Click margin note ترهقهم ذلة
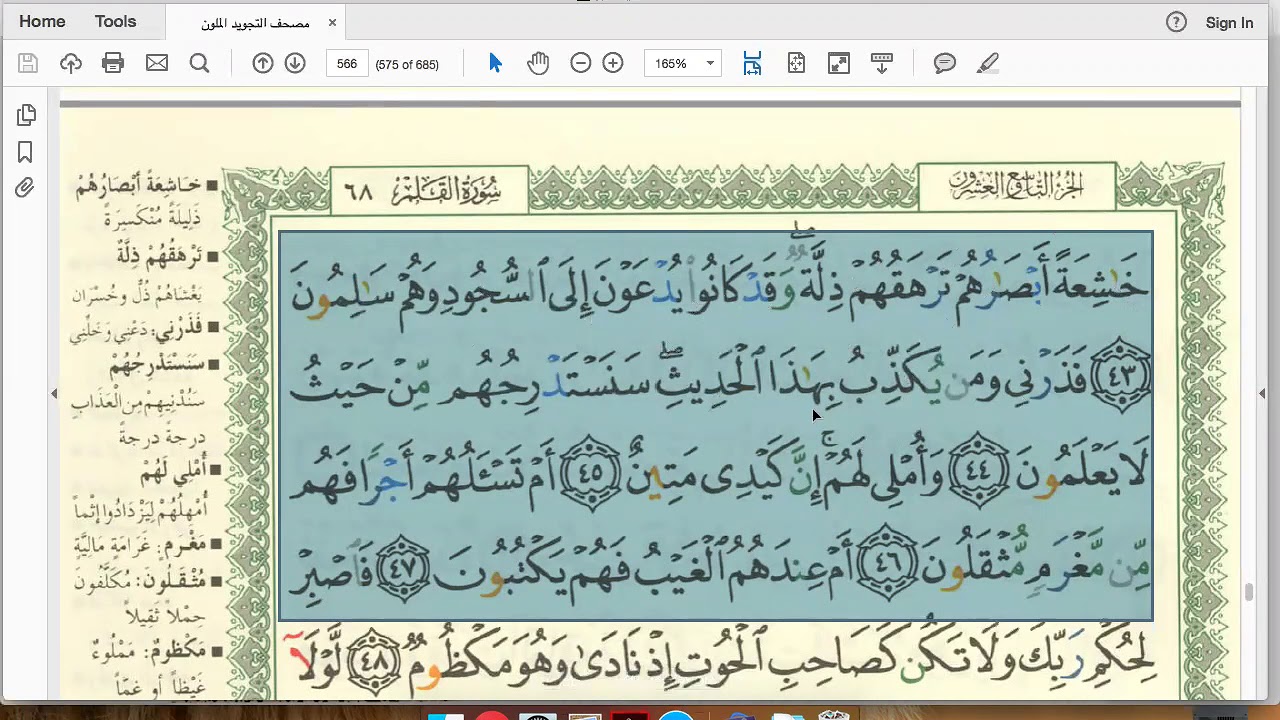The image size is (1280, 720). [160, 256]
